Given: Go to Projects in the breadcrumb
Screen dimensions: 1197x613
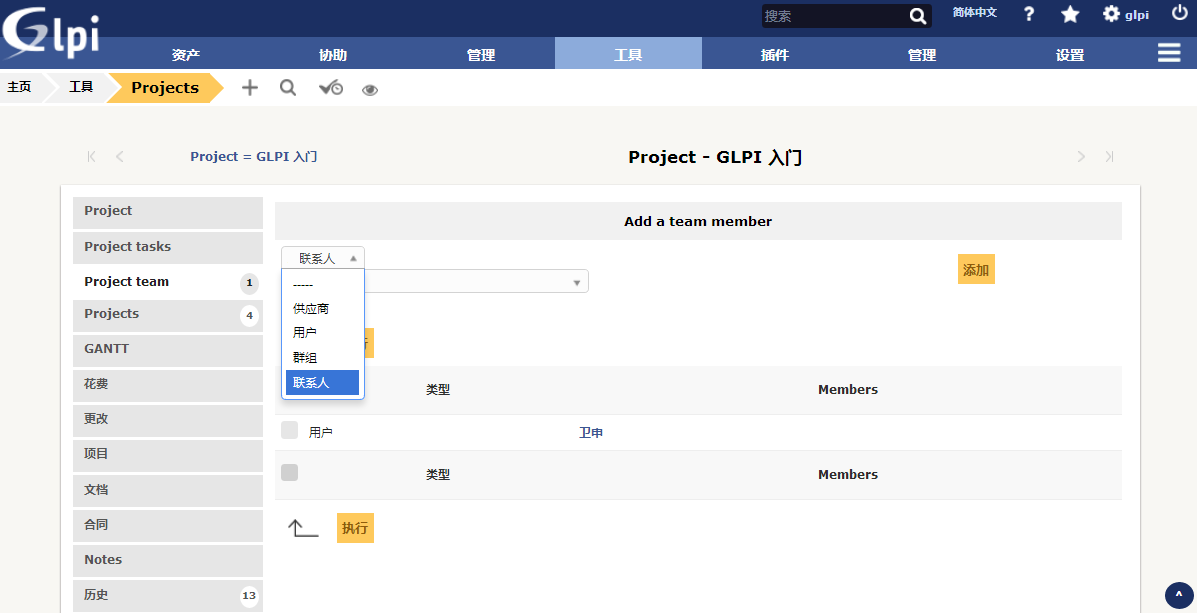Looking at the screenshot, I should click(x=165, y=88).
